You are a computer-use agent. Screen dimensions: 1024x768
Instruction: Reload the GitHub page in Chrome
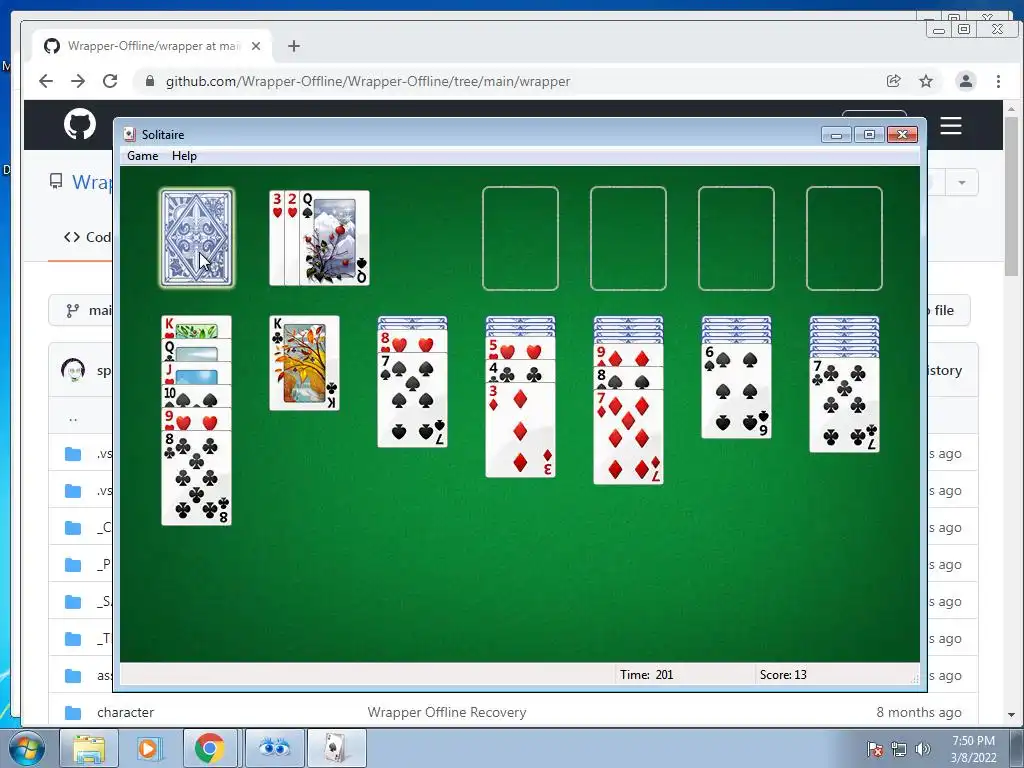(x=110, y=81)
